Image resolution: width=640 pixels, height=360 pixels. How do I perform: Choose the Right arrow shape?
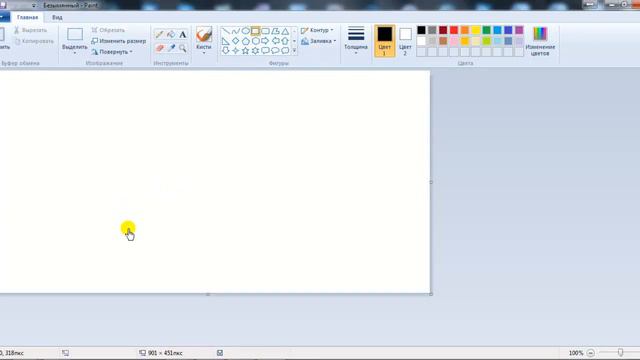(x=265, y=41)
